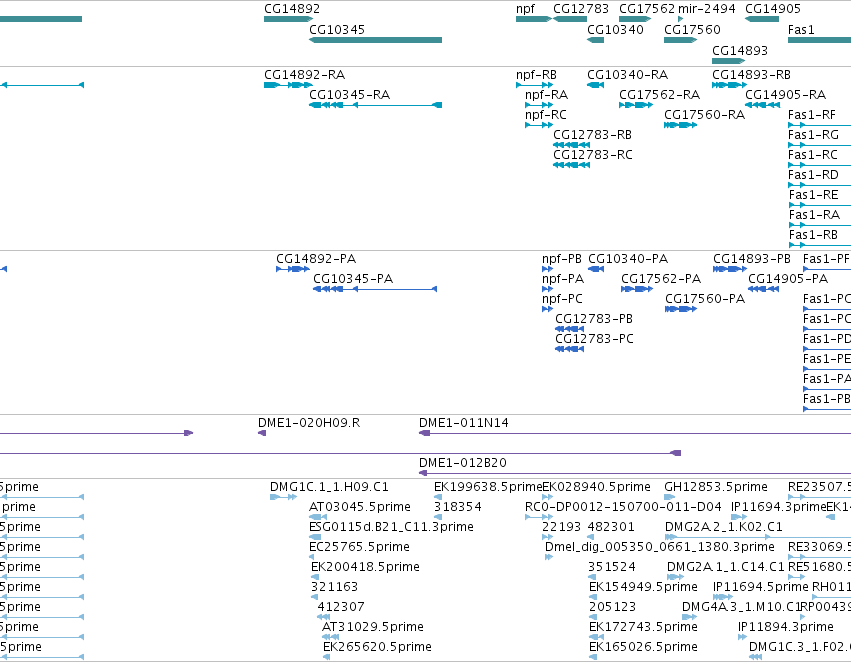This screenshot has height=662, width=851.
Task: Select EST EK200418.5prime
Action: tap(365, 567)
